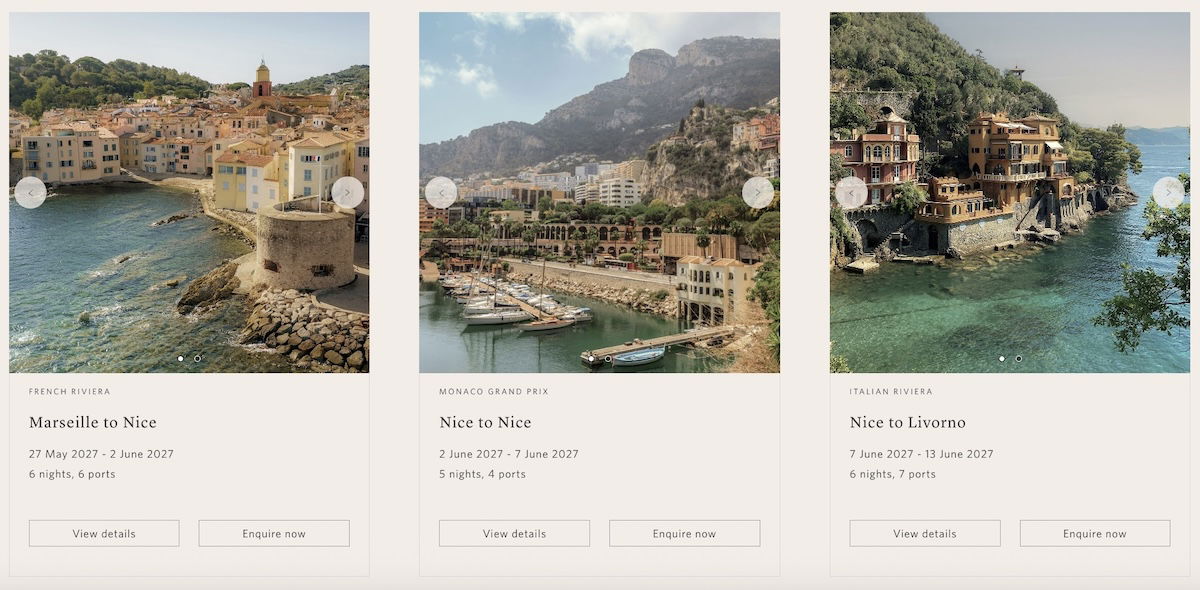Select second carousel dot on Italian Riviera image
The image size is (1200, 590).
coord(1018,358)
